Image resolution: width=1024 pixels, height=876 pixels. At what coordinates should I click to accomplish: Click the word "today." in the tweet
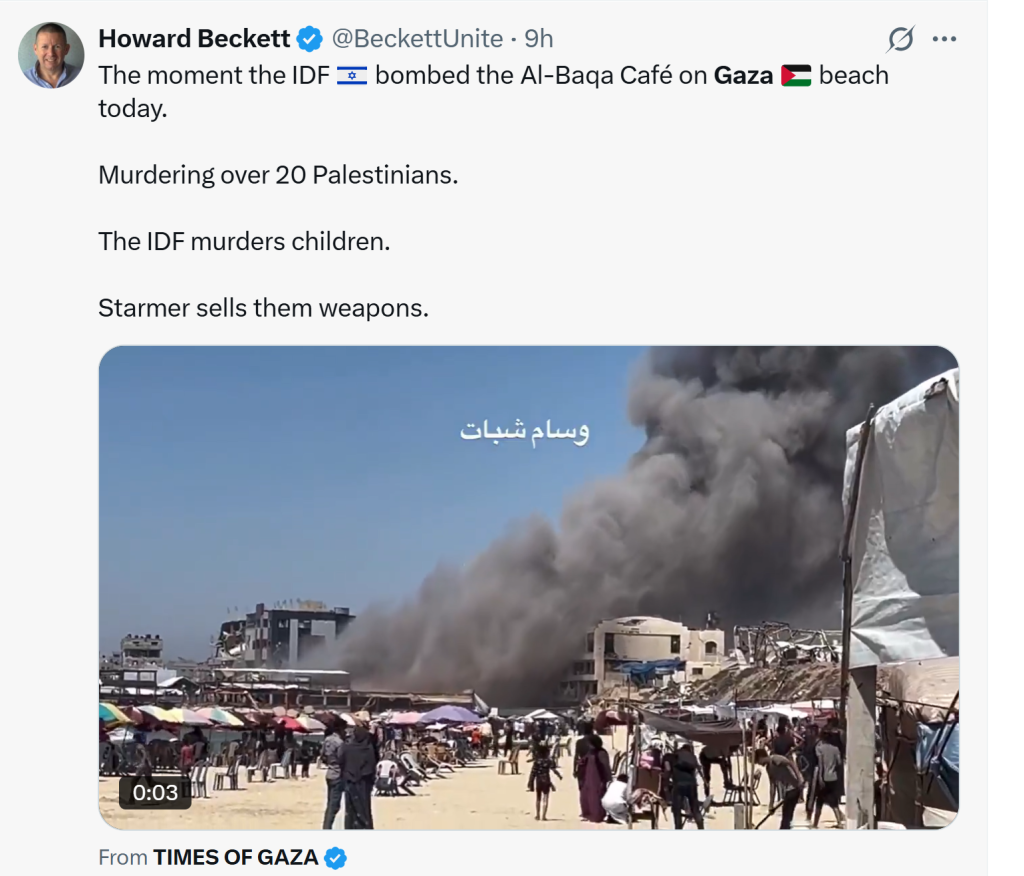coord(132,108)
